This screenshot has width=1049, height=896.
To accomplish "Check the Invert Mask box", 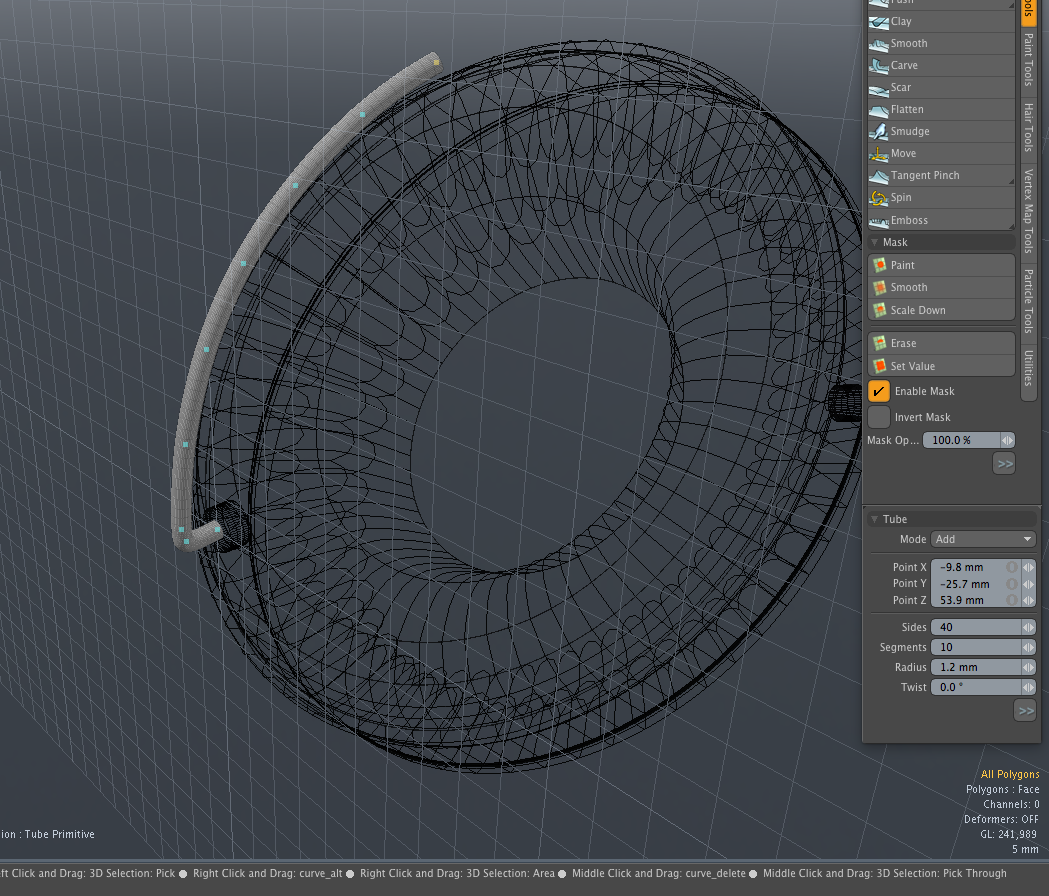I will click(x=878, y=417).
